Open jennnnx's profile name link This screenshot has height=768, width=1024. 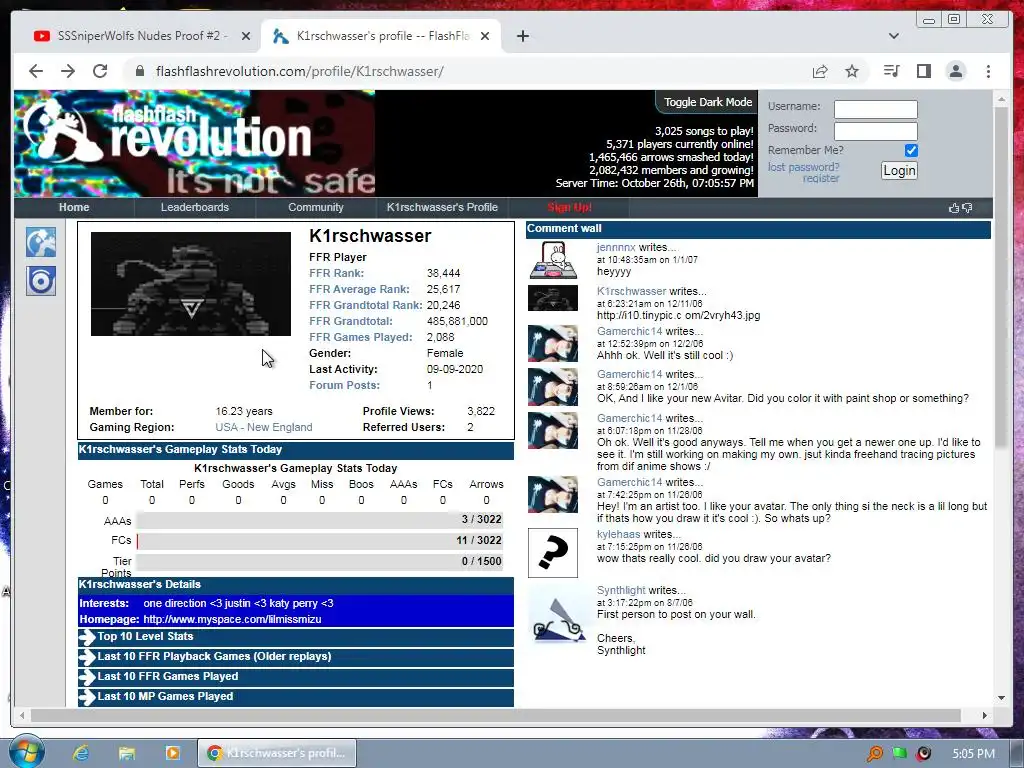(x=616, y=248)
